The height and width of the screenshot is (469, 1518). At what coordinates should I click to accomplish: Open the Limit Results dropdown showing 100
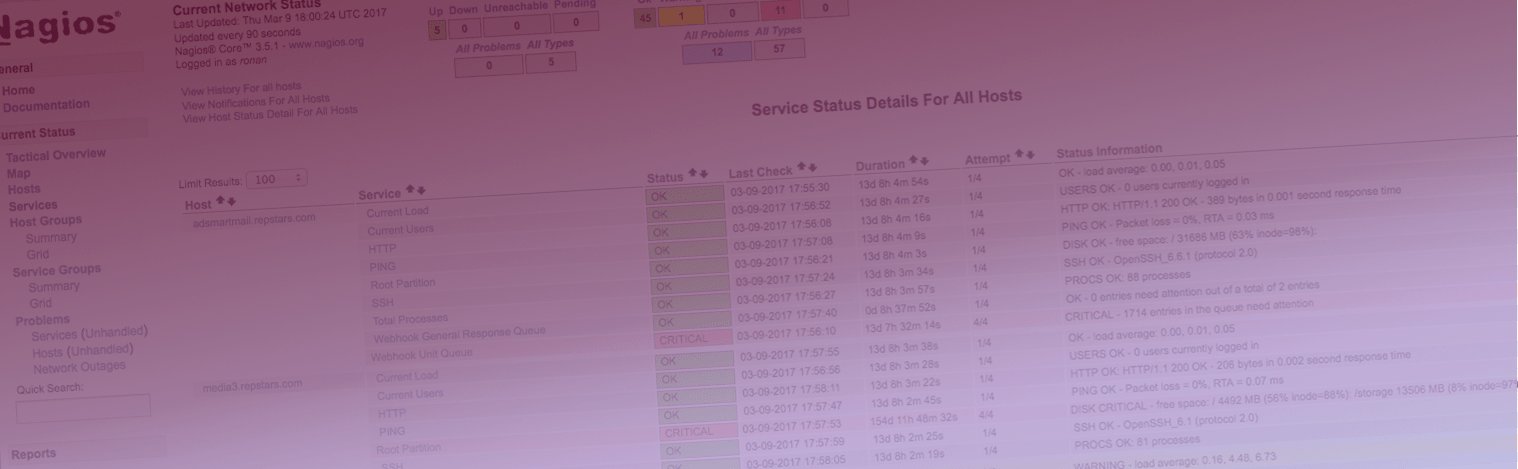point(277,178)
